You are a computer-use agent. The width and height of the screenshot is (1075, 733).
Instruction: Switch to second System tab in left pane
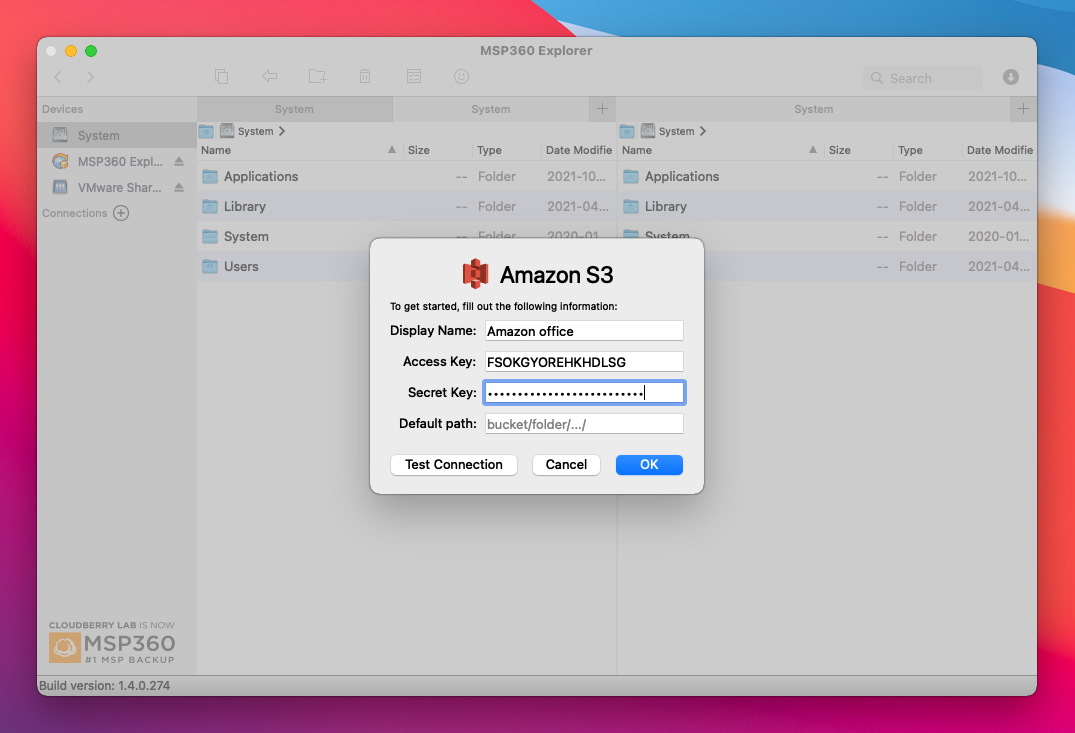tap(491, 109)
